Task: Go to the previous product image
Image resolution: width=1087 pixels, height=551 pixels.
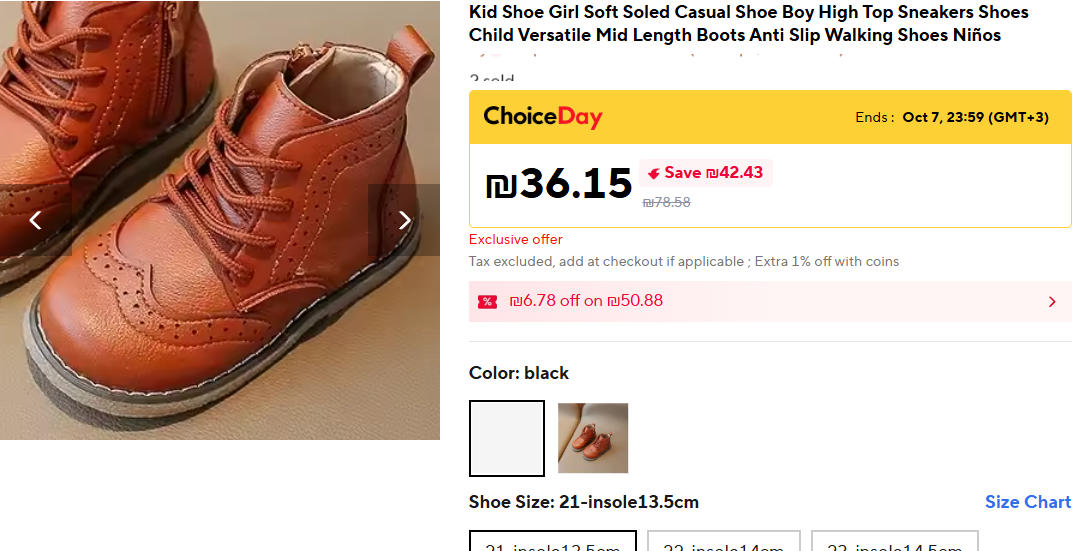Action: tap(36, 220)
